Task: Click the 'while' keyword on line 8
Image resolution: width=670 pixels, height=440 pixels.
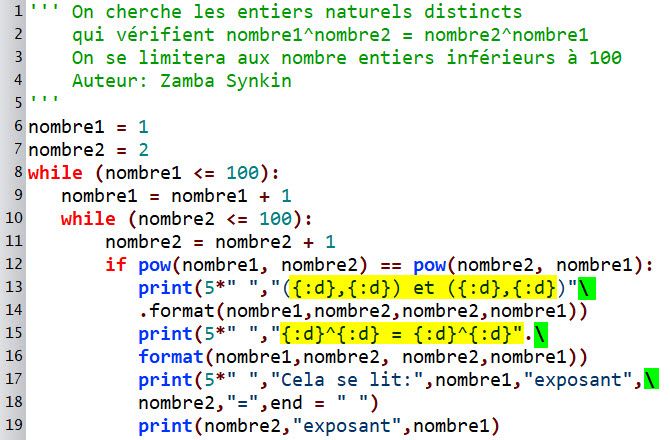Action: [x=56, y=173]
